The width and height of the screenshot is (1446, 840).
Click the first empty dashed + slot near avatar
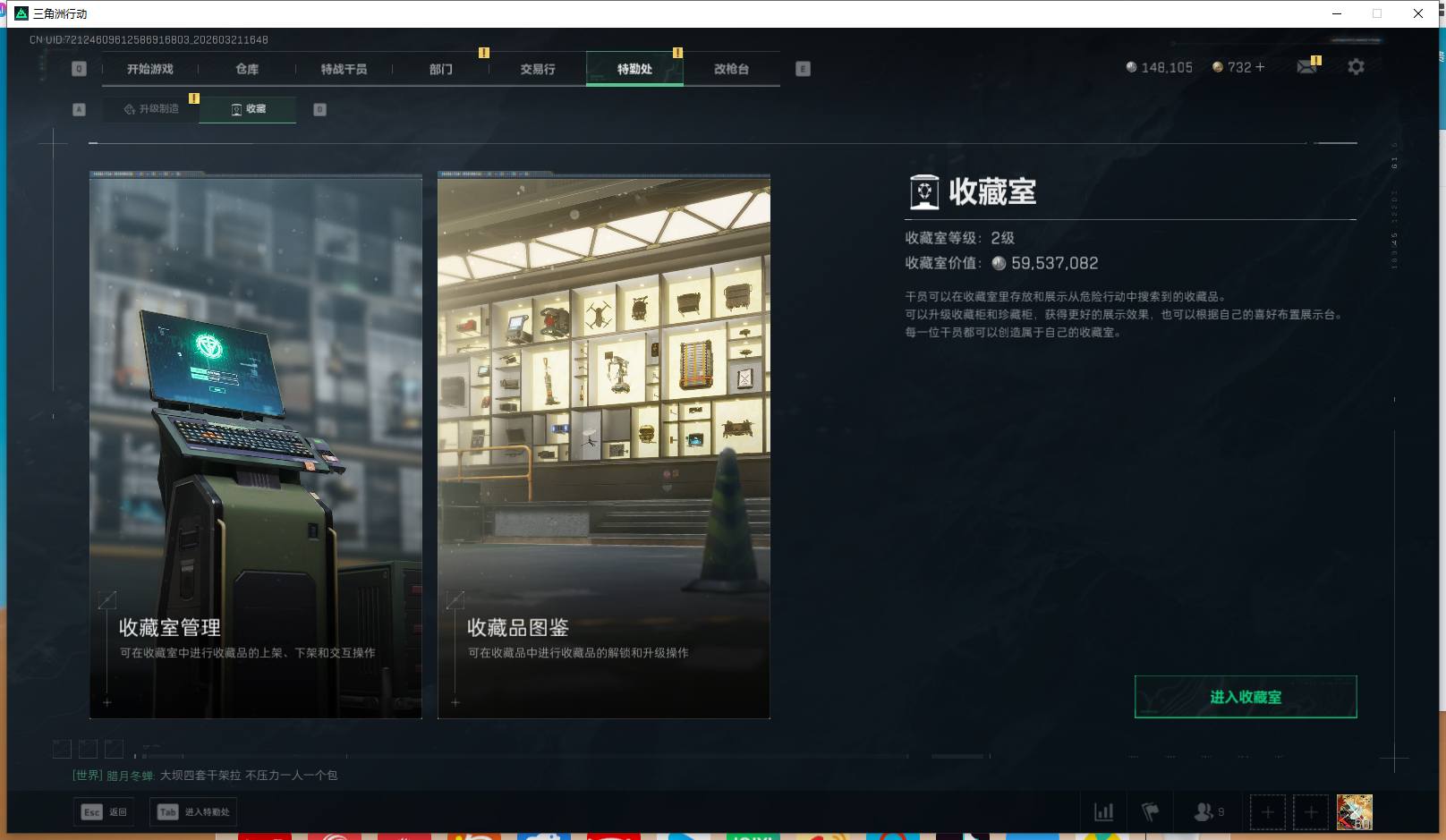[1267, 811]
